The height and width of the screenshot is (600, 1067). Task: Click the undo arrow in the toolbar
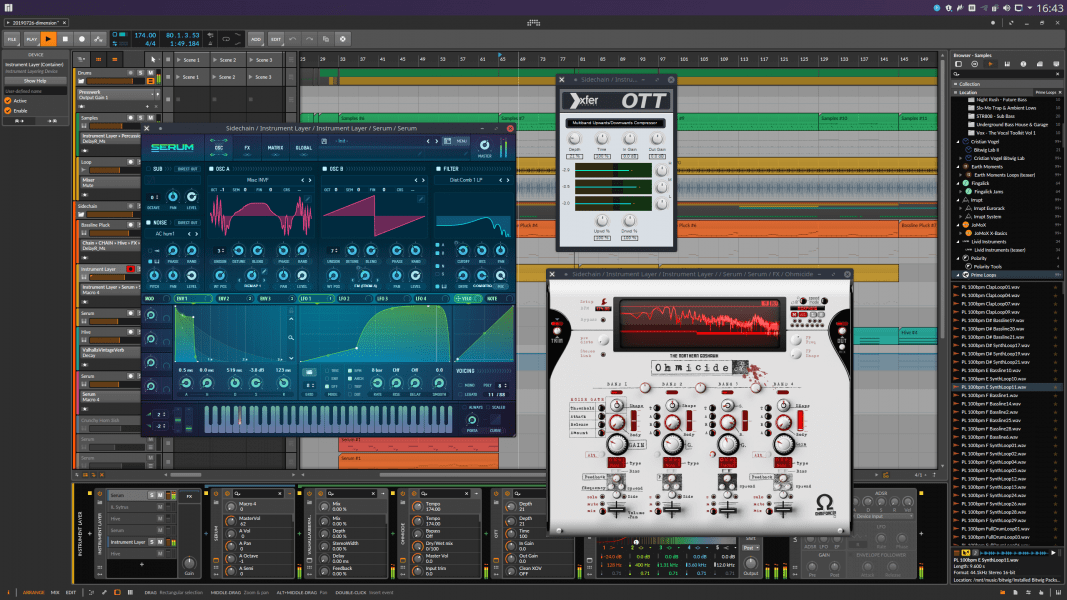(293, 39)
